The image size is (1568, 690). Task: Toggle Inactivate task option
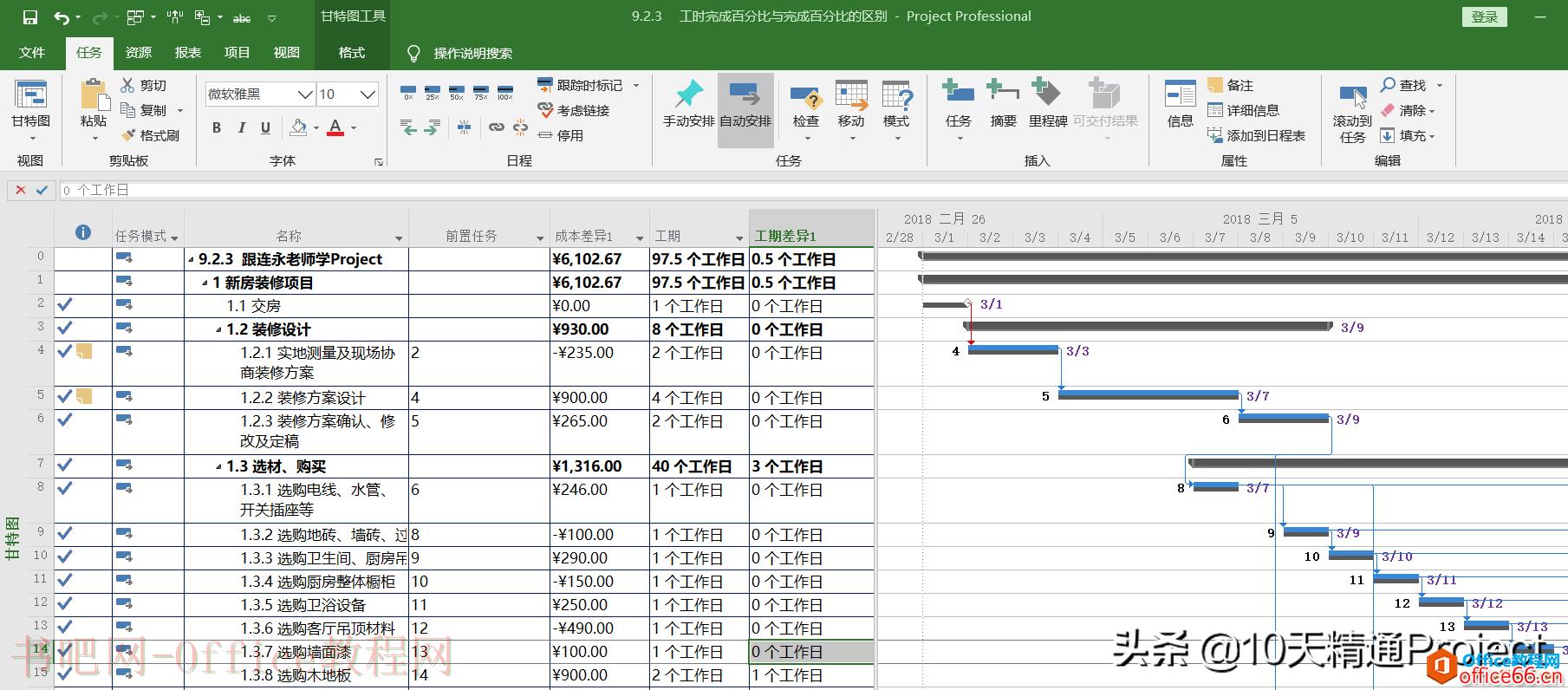[560, 135]
